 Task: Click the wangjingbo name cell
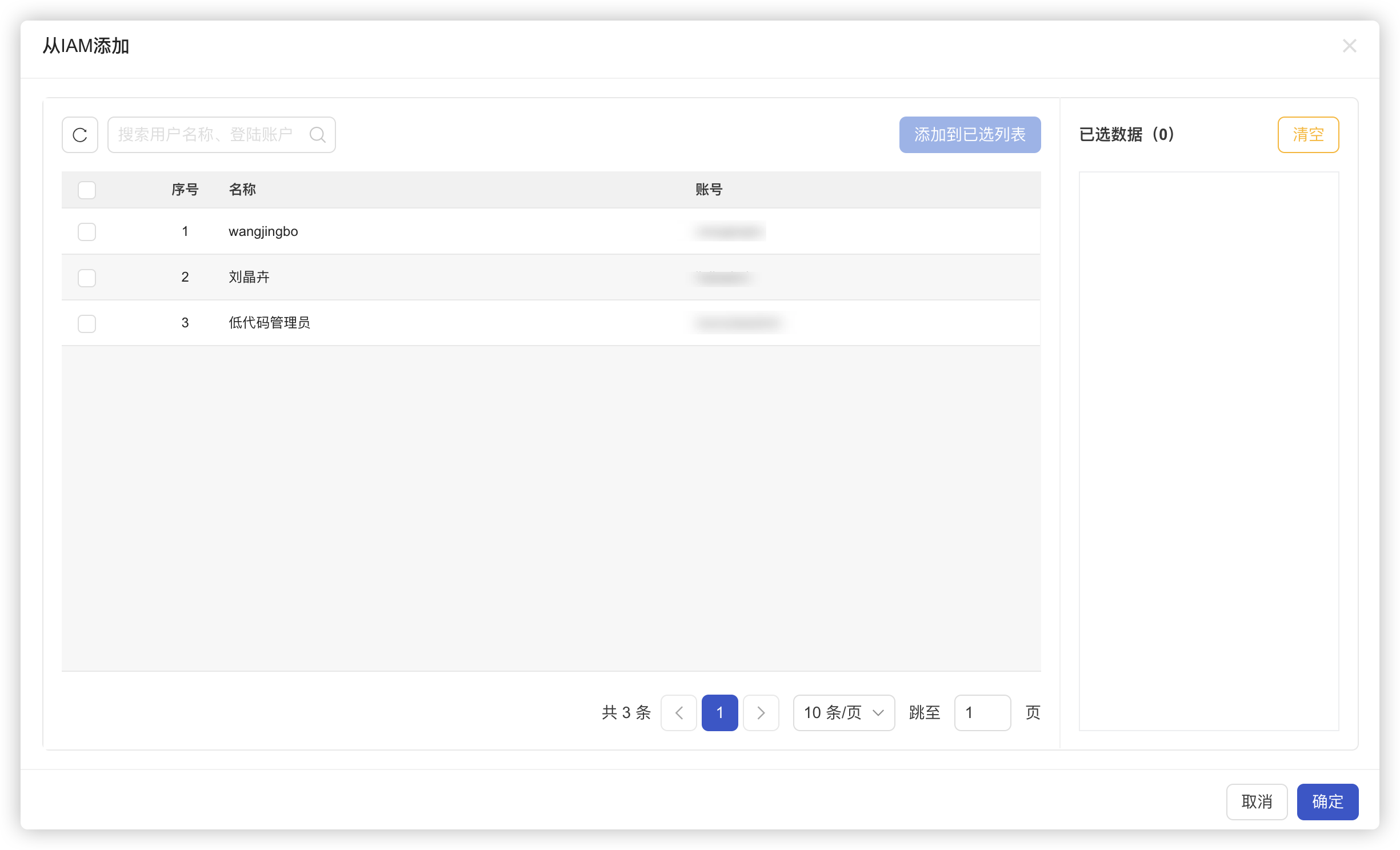[x=263, y=231]
